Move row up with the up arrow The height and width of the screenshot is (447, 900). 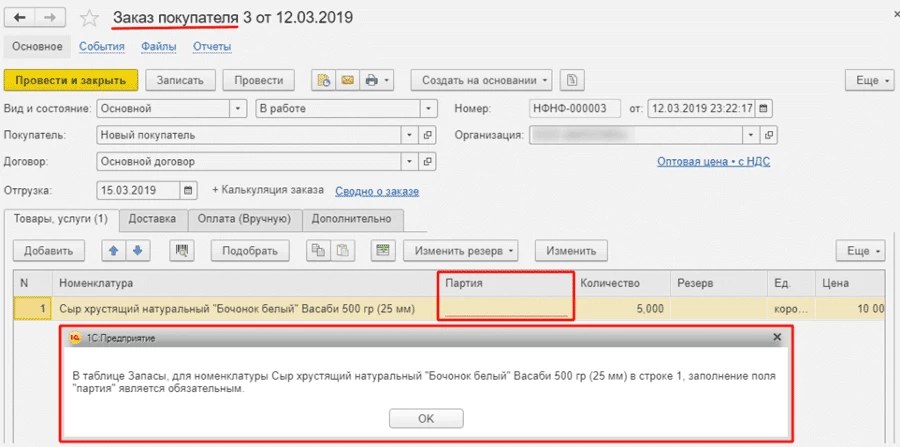pyautogui.click(x=113, y=250)
